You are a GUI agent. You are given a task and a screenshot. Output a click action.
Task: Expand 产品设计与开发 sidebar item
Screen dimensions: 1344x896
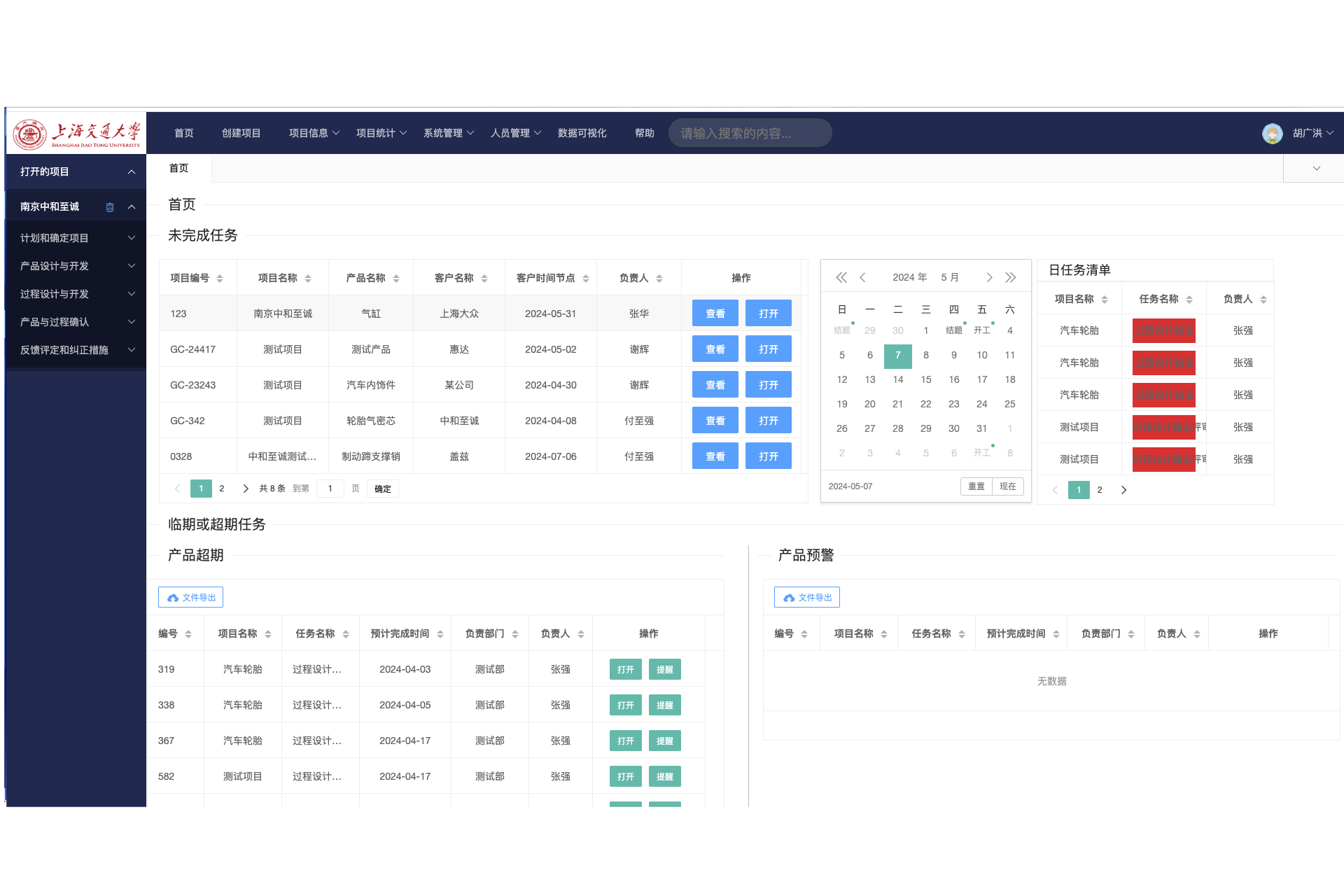pyautogui.click(x=76, y=266)
